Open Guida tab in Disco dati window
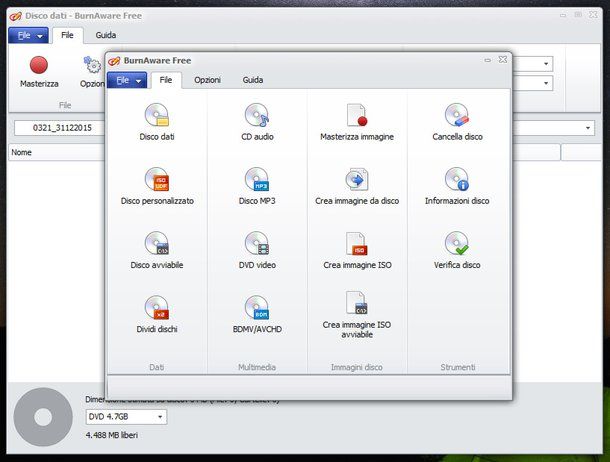 pyautogui.click(x=106, y=35)
